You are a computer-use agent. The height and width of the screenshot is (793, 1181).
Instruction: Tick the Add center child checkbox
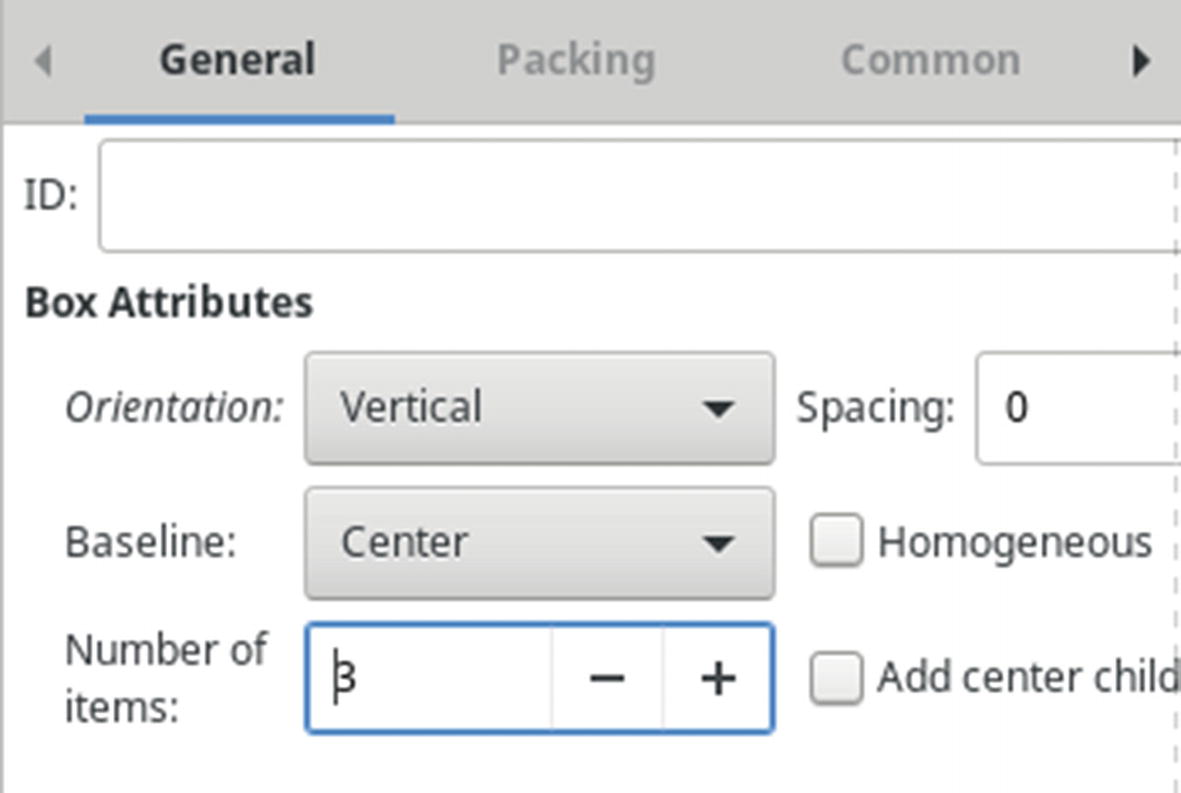(836, 678)
